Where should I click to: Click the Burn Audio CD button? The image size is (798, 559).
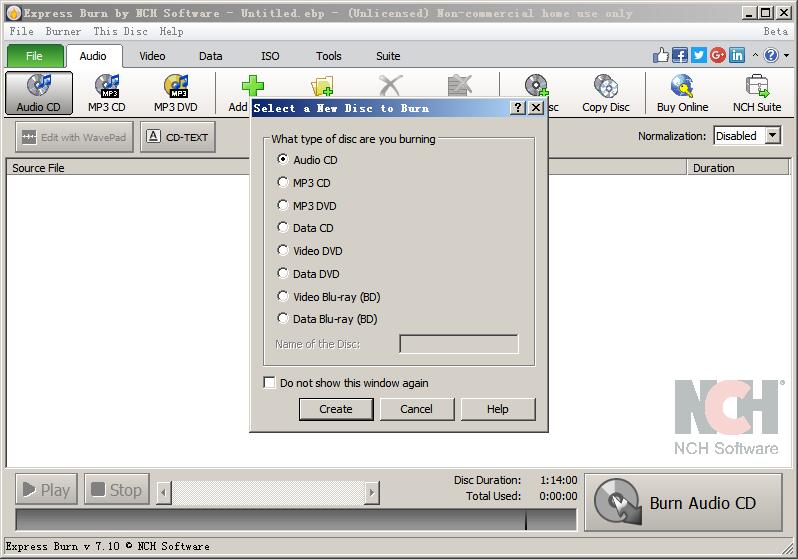click(683, 502)
